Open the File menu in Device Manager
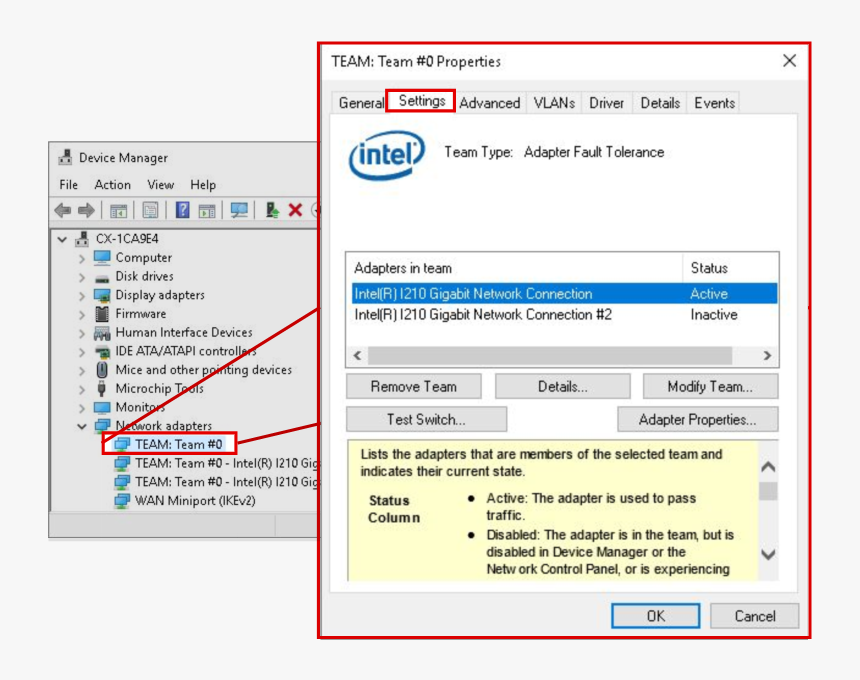The width and height of the screenshot is (860, 680). click(69, 185)
